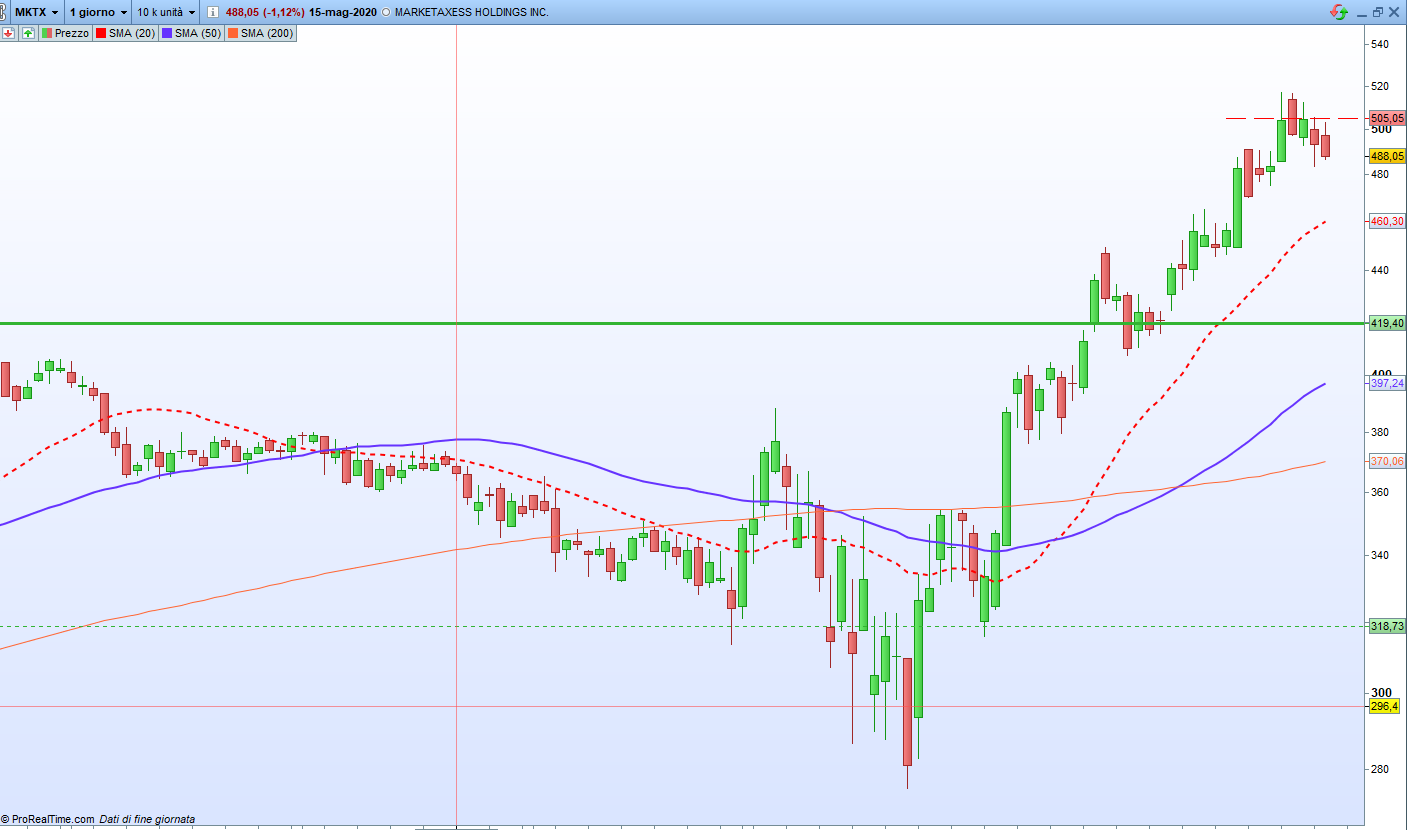Click the purple SMA (50) color swatch
1407x830 pixels.
click(x=167, y=33)
